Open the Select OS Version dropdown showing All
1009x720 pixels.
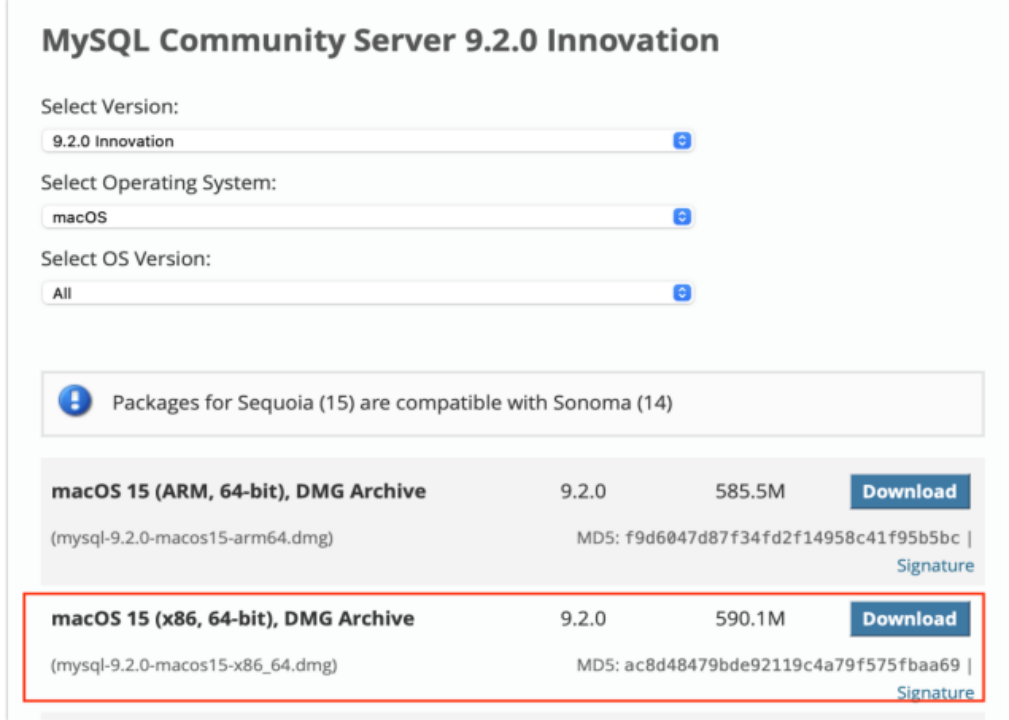367,293
